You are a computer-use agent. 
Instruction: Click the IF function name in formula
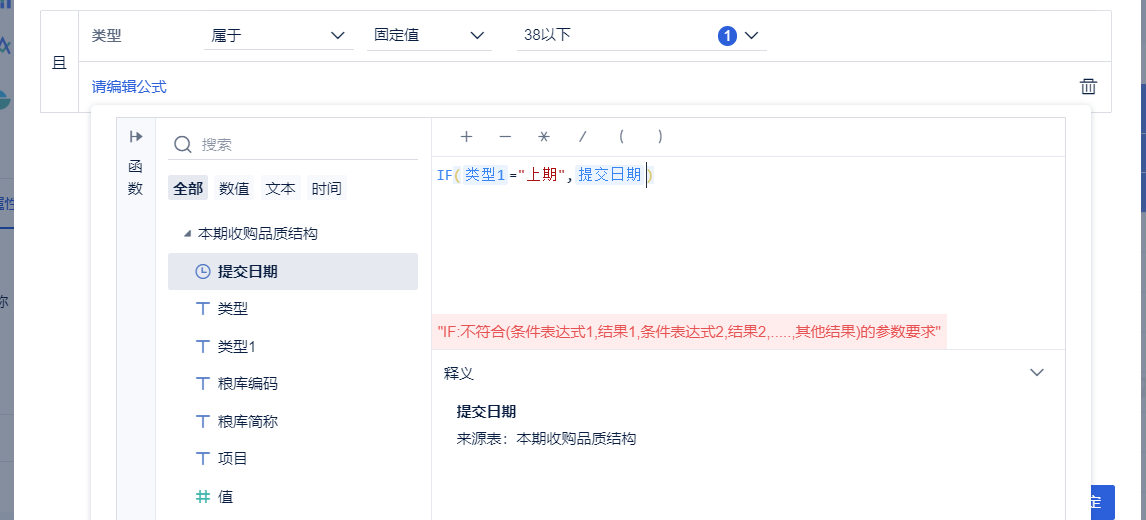[x=444, y=176]
